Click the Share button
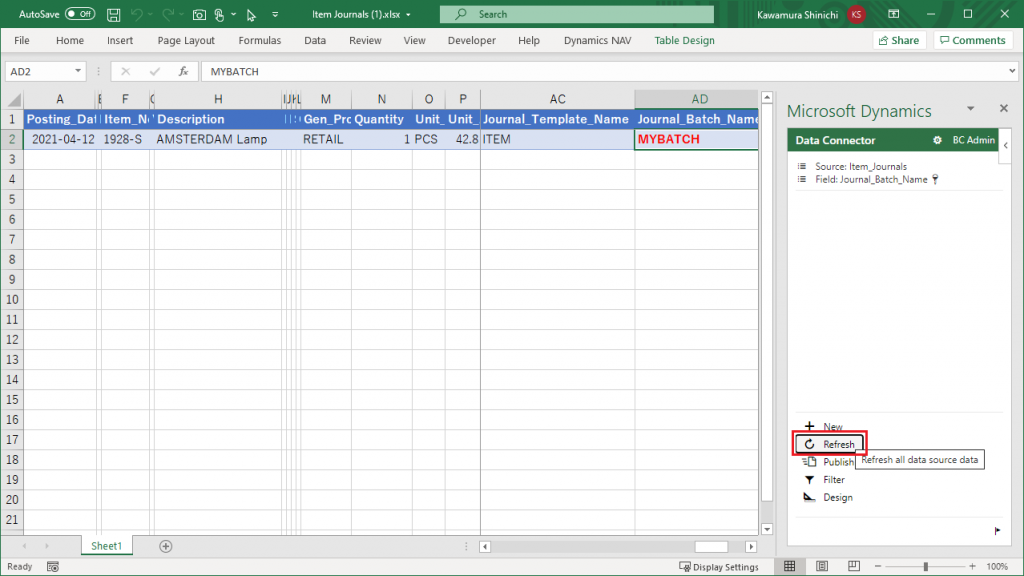Viewport: 1024px width, 576px height. (x=899, y=41)
